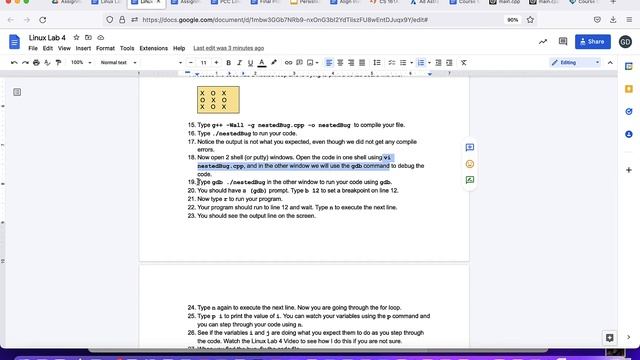Insert a checklist from the toolbar
This screenshot has width=640, height=360.
pyautogui.click(x=391, y=62)
